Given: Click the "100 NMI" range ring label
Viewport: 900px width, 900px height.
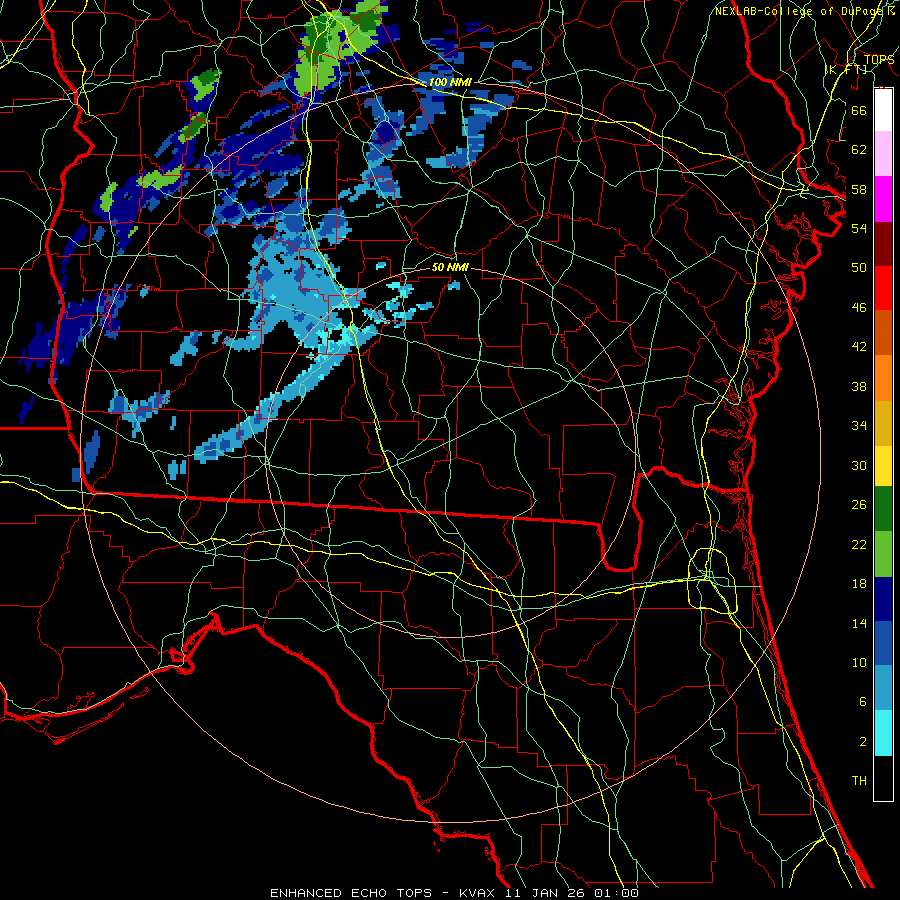Looking at the screenshot, I should (449, 82).
